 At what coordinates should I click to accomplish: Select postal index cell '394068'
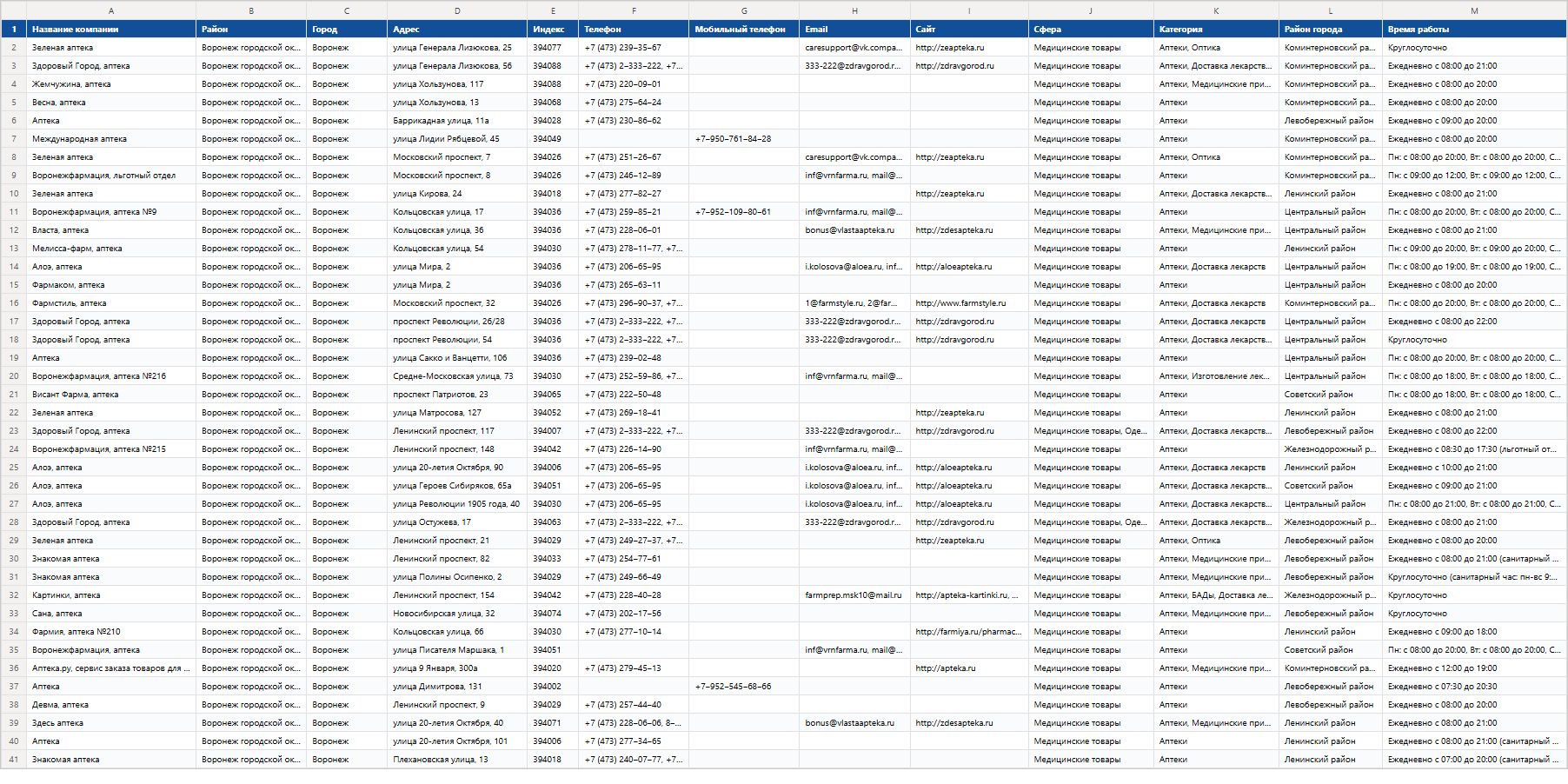[x=553, y=103]
